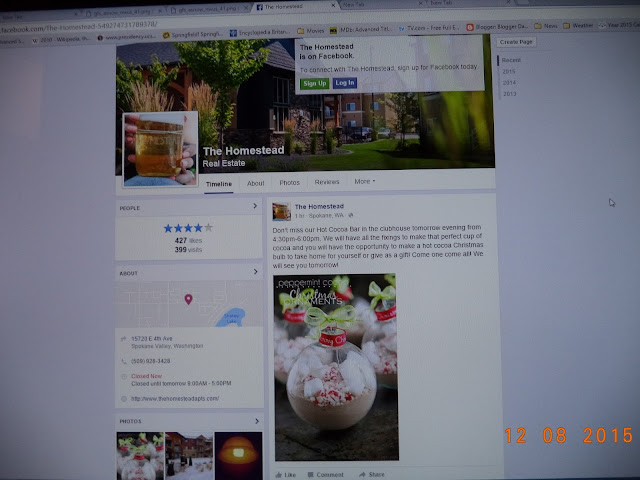640x480 pixels.
Task: Close The Homestead browser tab
Action: 333,5
